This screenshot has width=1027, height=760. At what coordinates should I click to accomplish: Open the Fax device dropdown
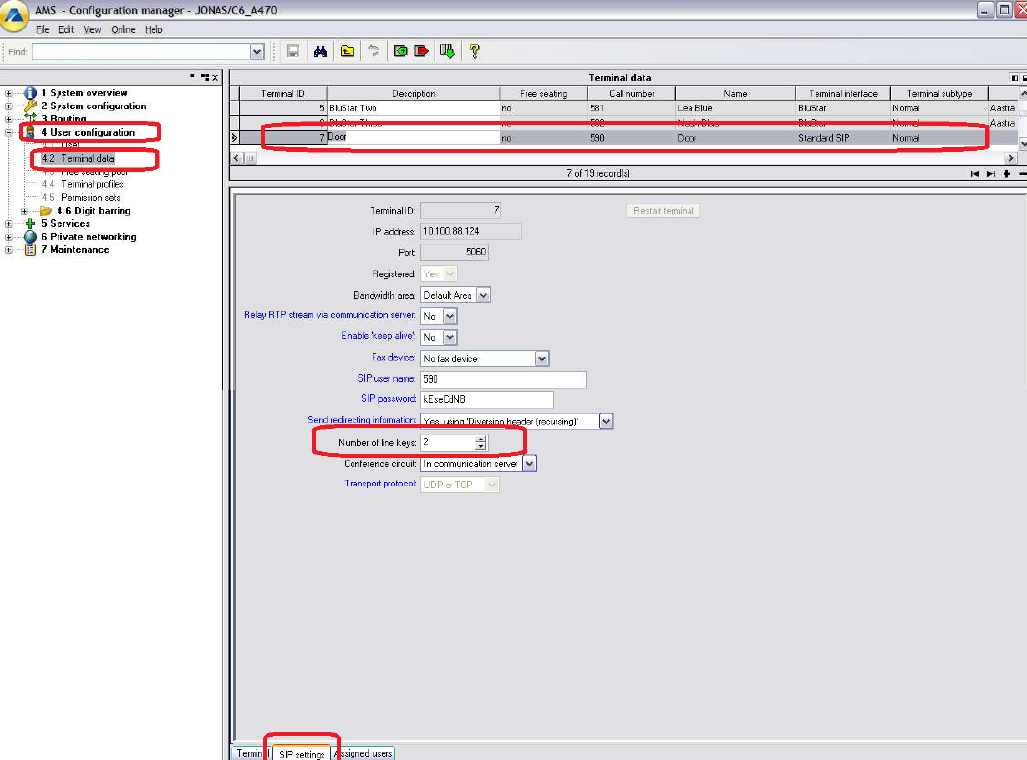coord(542,358)
